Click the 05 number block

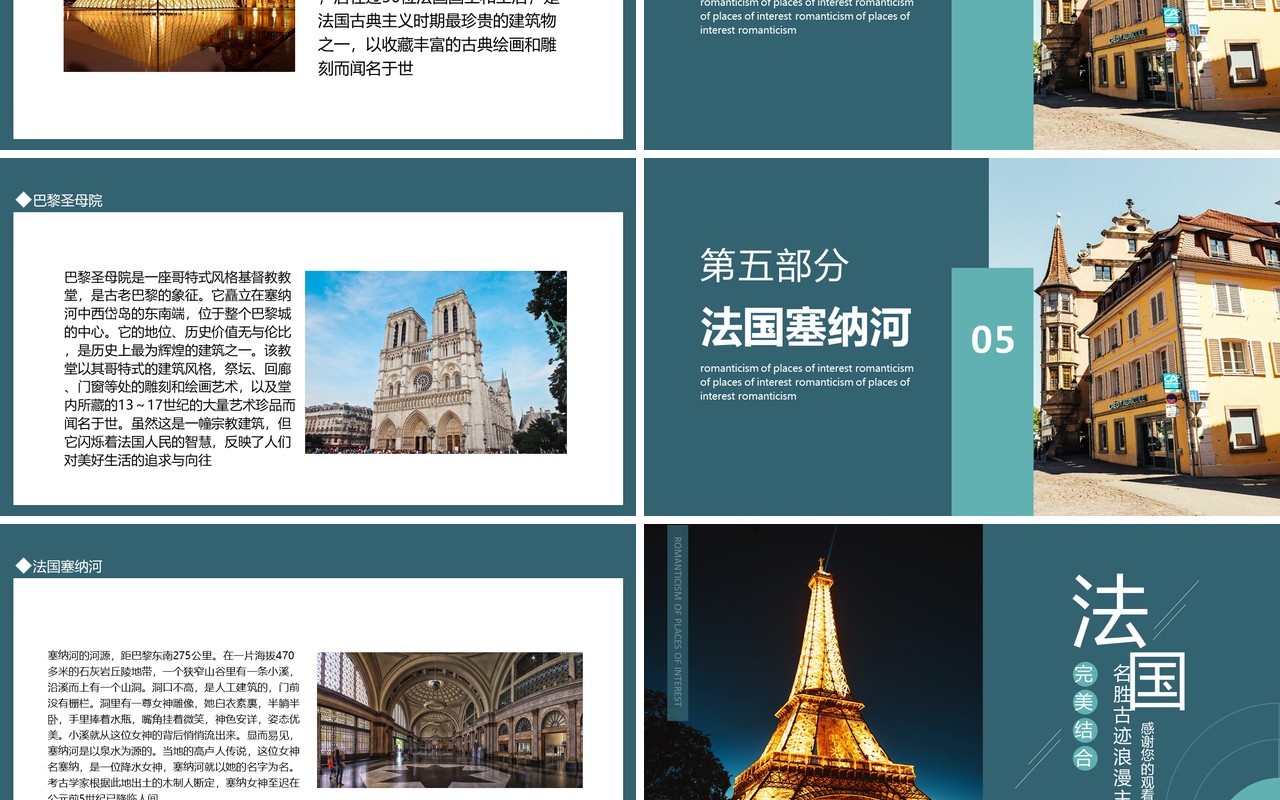992,391
